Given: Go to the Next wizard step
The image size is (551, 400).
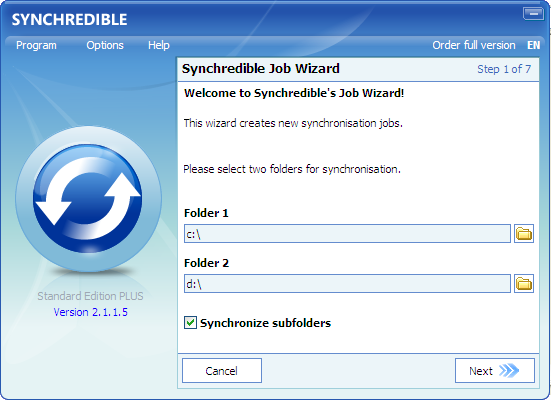Looking at the screenshot, I should tap(495, 370).
